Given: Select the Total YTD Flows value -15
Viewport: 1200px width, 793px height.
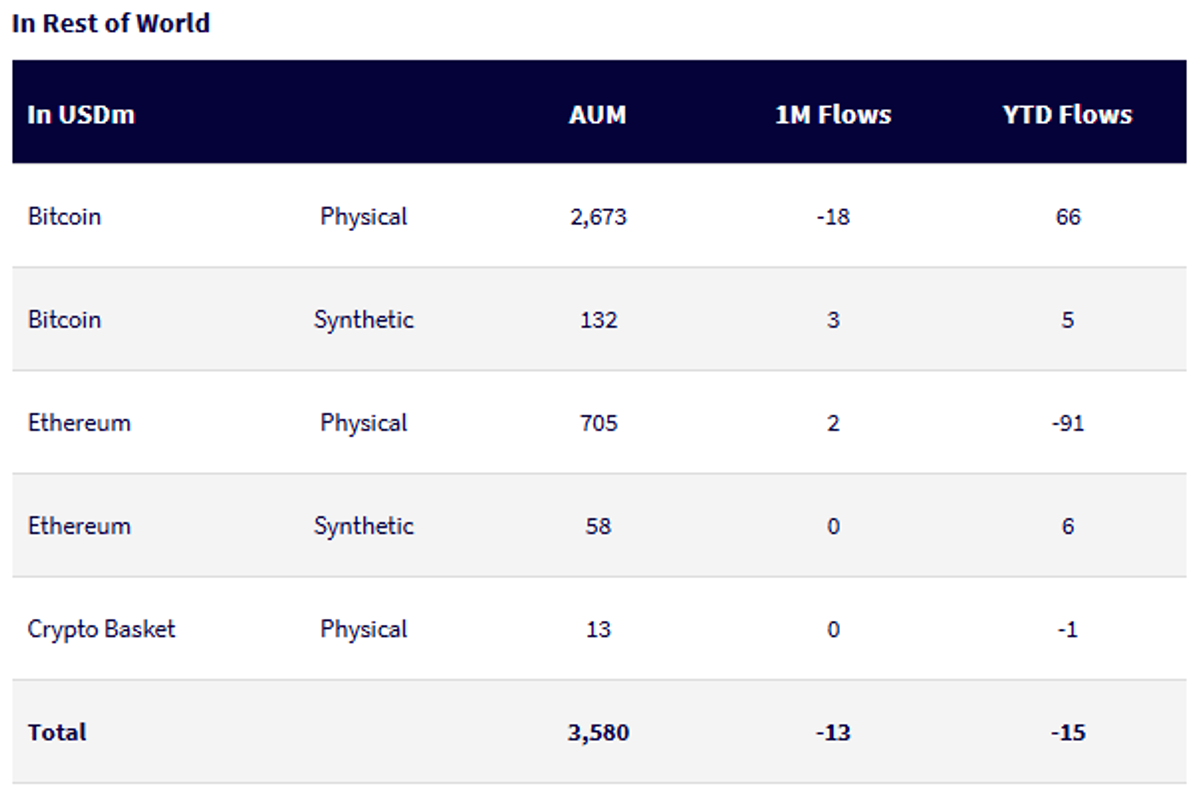Looking at the screenshot, I should pyautogui.click(x=1068, y=733).
